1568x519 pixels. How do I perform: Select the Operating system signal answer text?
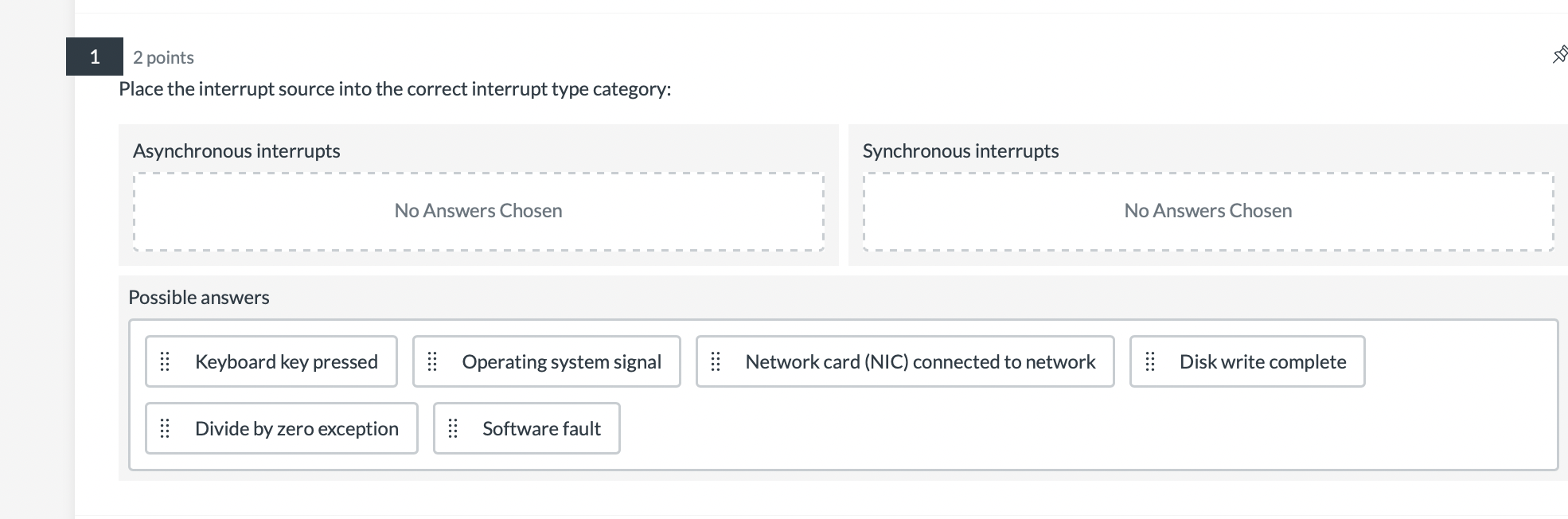(561, 362)
